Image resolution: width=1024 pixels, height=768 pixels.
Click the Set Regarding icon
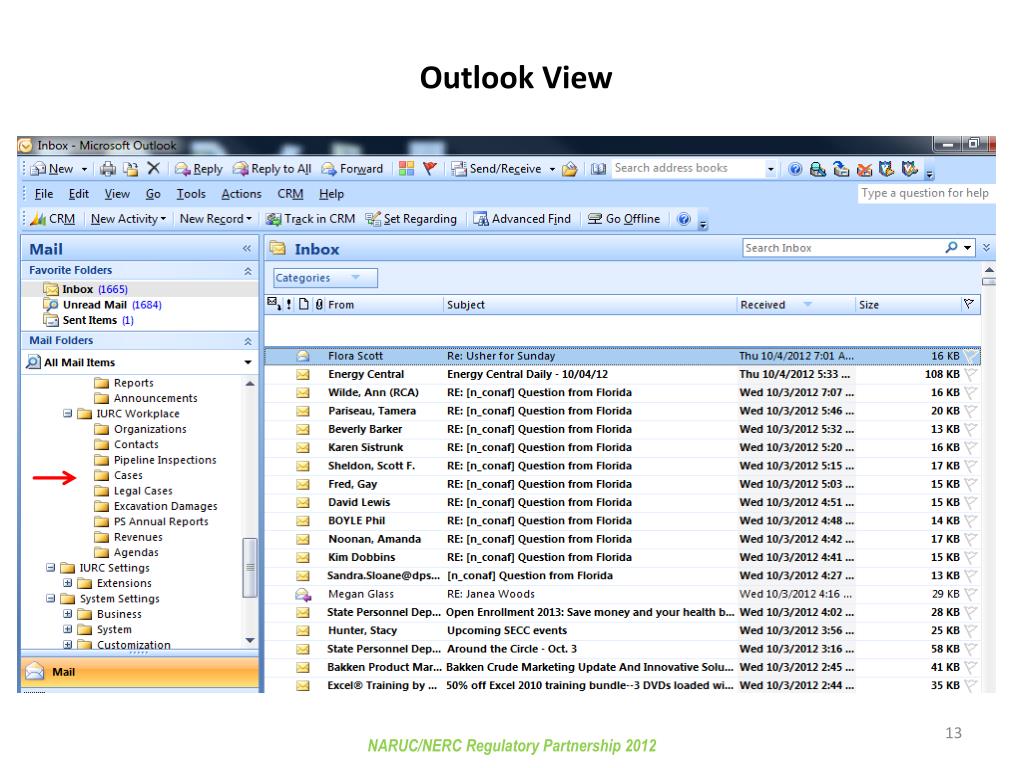[373, 219]
